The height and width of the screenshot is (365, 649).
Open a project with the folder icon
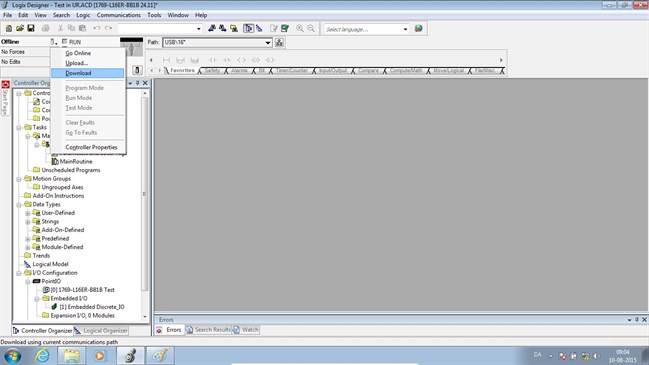point(19,29)
